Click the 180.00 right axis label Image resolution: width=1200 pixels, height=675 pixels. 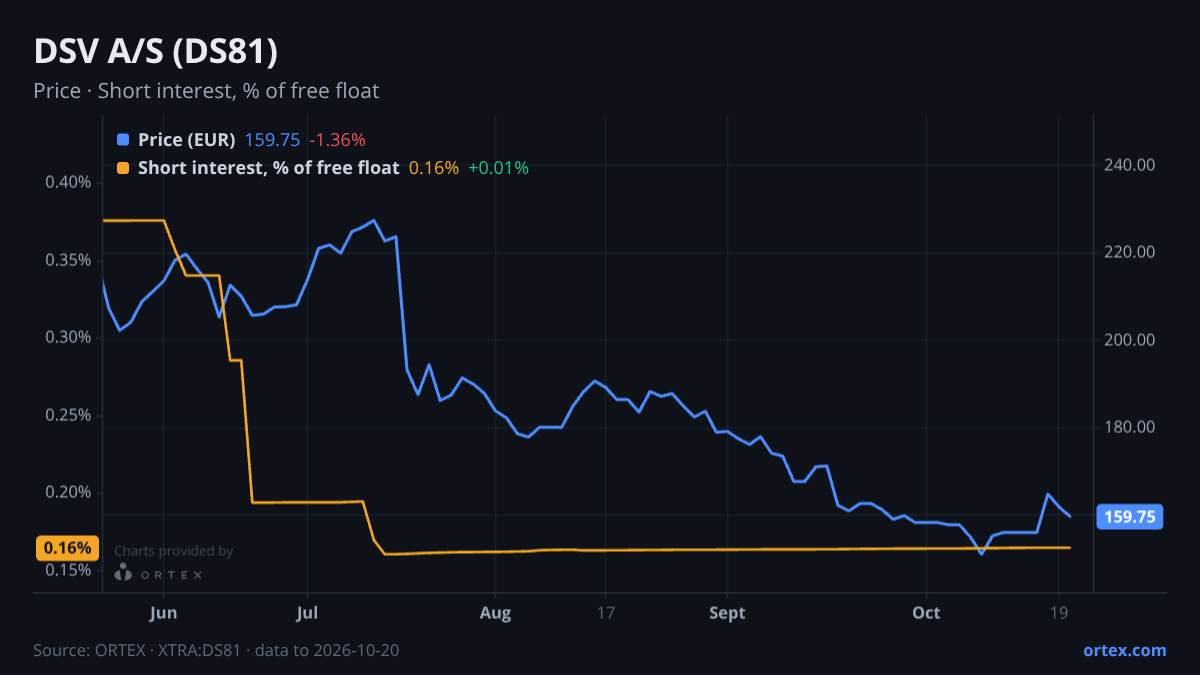(1131, 428)
